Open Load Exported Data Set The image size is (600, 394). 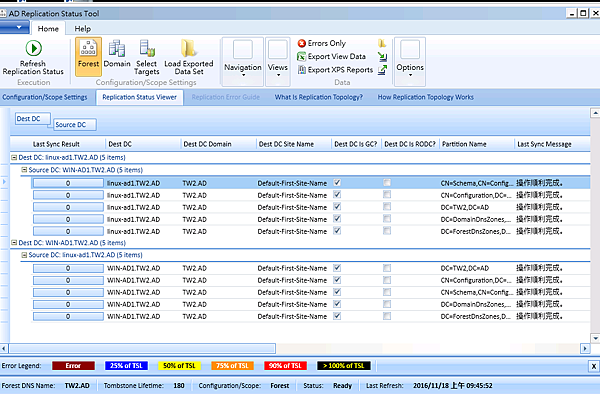pyautogui.click(x=189, y=57)
